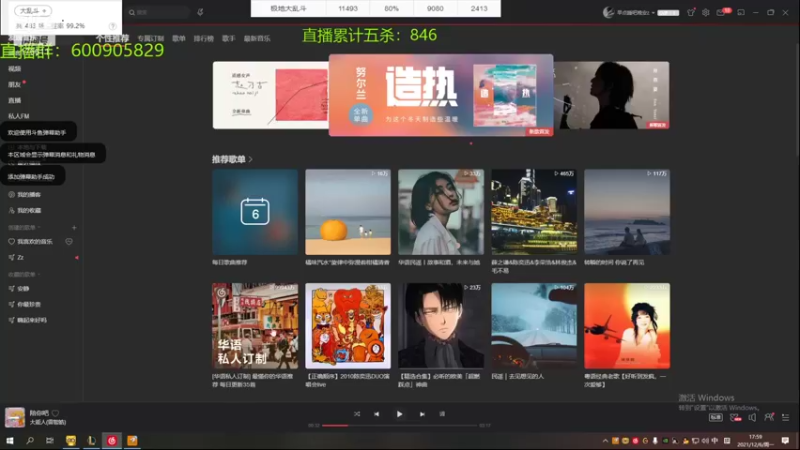Switch to 排行榜 tab

[x=204, y=38]
